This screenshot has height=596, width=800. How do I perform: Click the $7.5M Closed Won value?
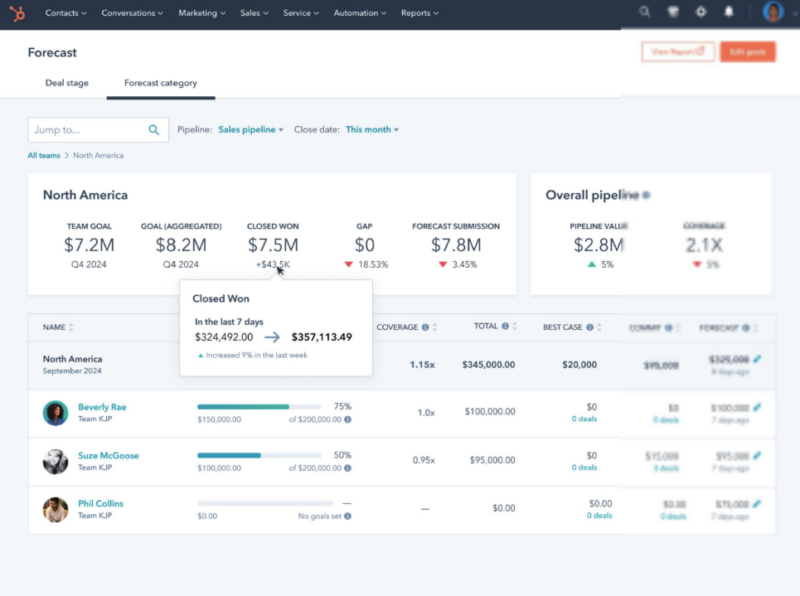(273, 245)
